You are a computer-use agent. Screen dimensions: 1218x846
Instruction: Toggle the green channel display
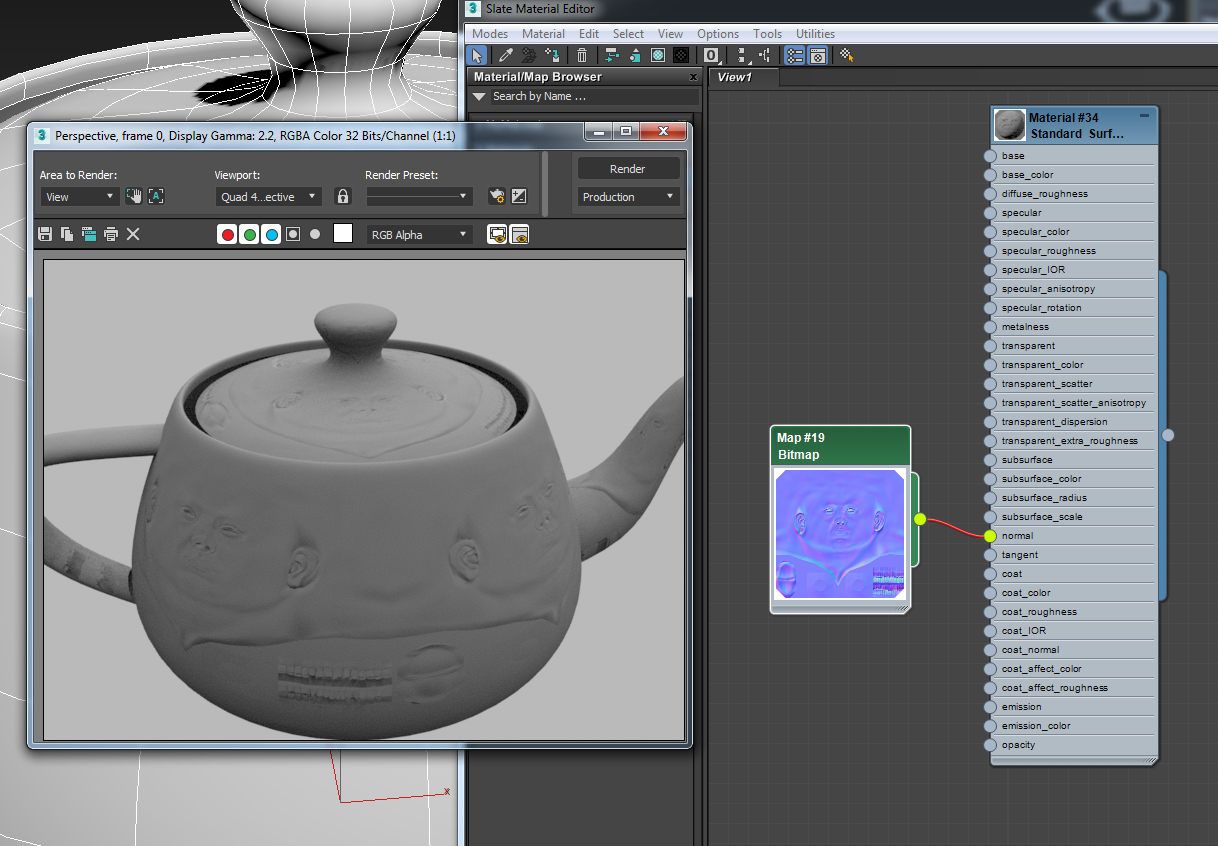249,234
